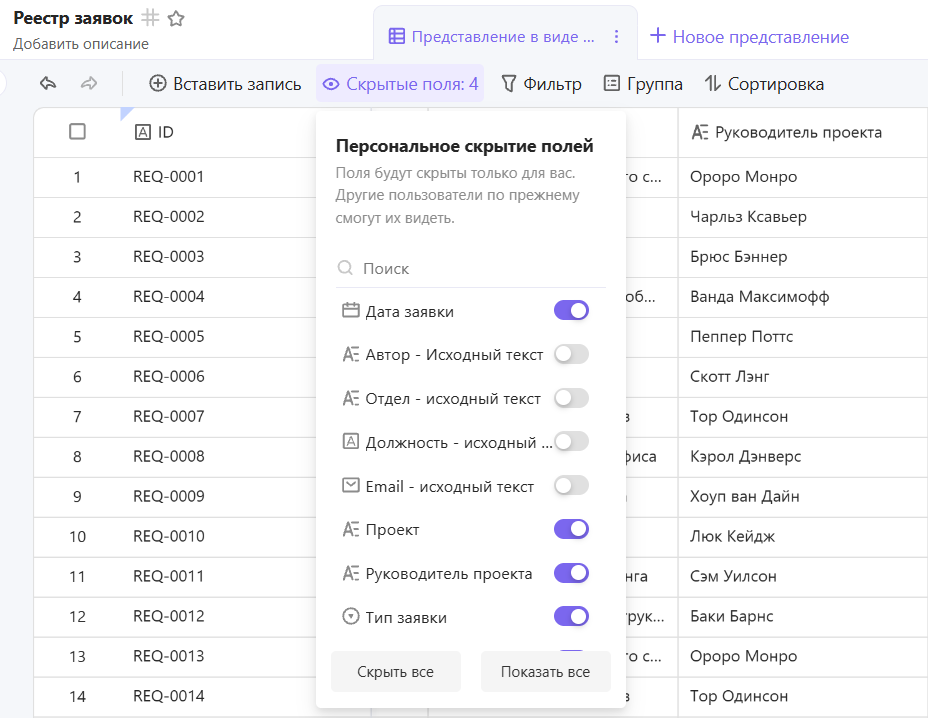Open the Скрытые поля: 4 dropdown
Viewport: 928px width, 718px height.
(400, 83)
